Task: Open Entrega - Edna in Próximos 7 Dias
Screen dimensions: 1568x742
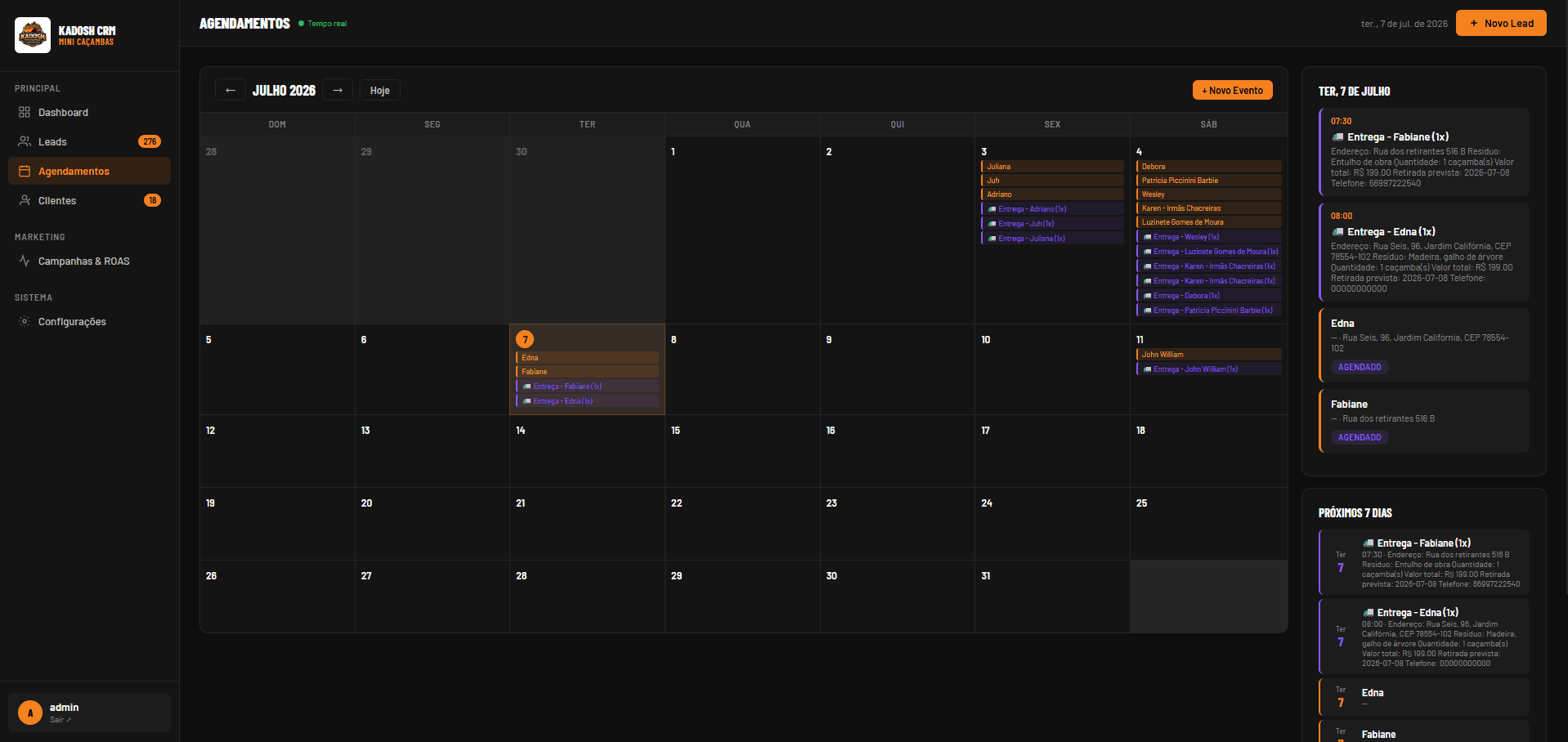Action: click(x=1424, y=636)
